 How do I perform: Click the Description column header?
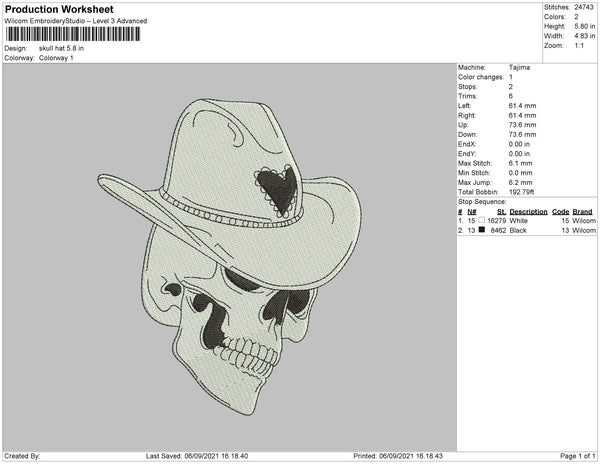pos(528,212)
